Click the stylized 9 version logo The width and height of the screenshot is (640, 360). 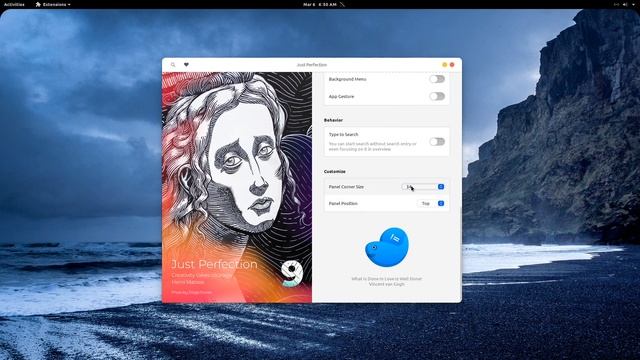coord(292,273)
